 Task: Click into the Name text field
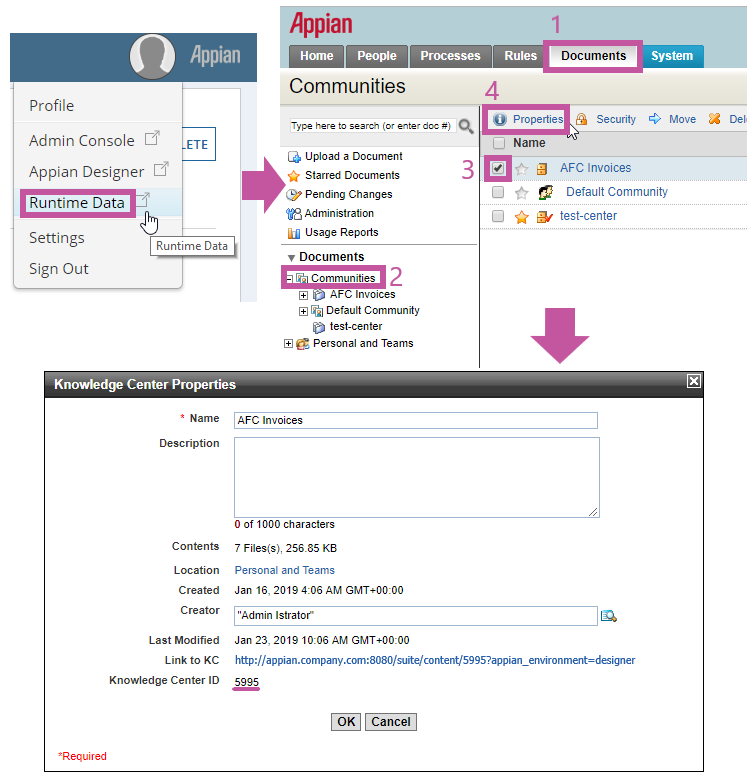416,420
